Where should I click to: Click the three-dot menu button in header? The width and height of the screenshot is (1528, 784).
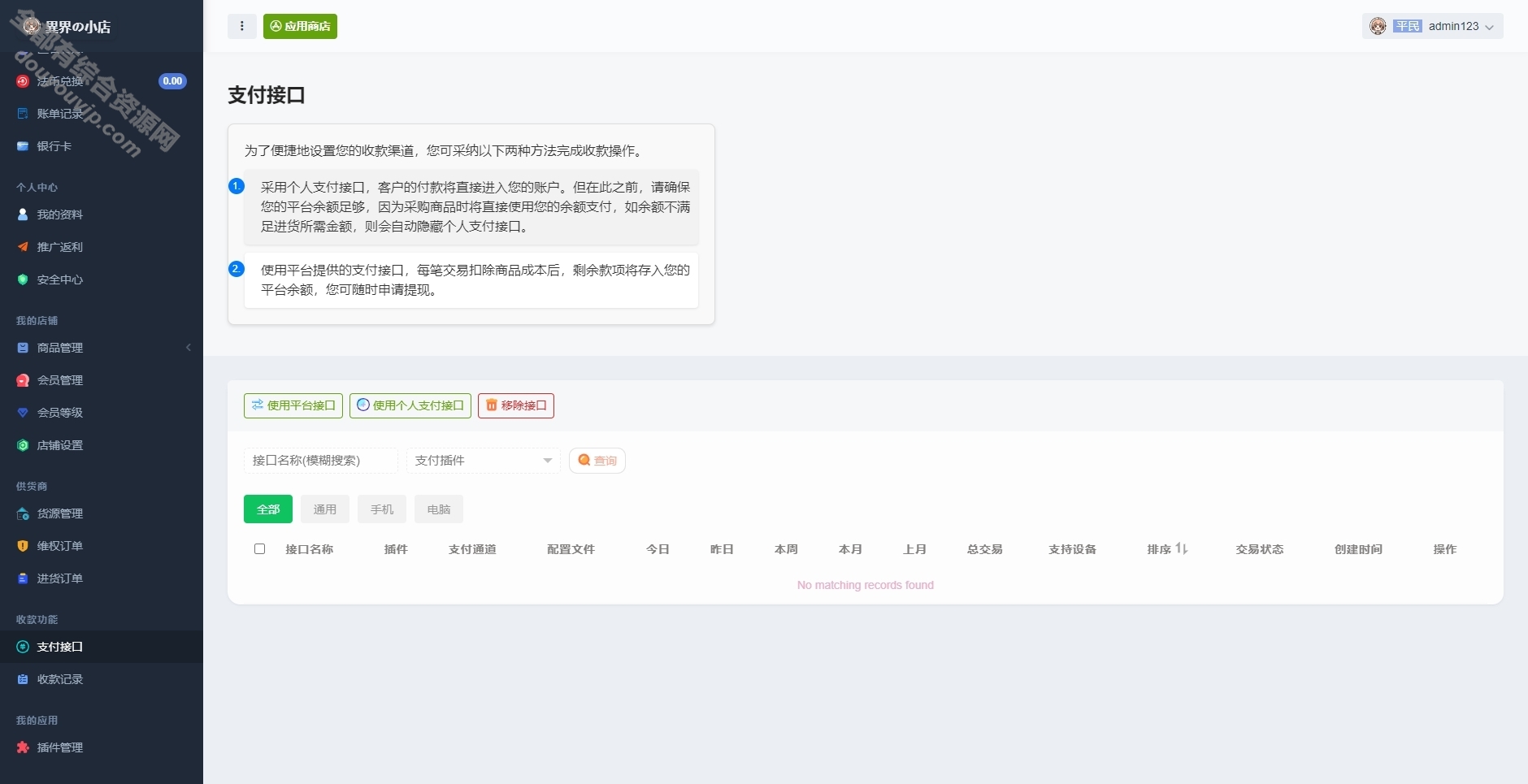[241, 26]
